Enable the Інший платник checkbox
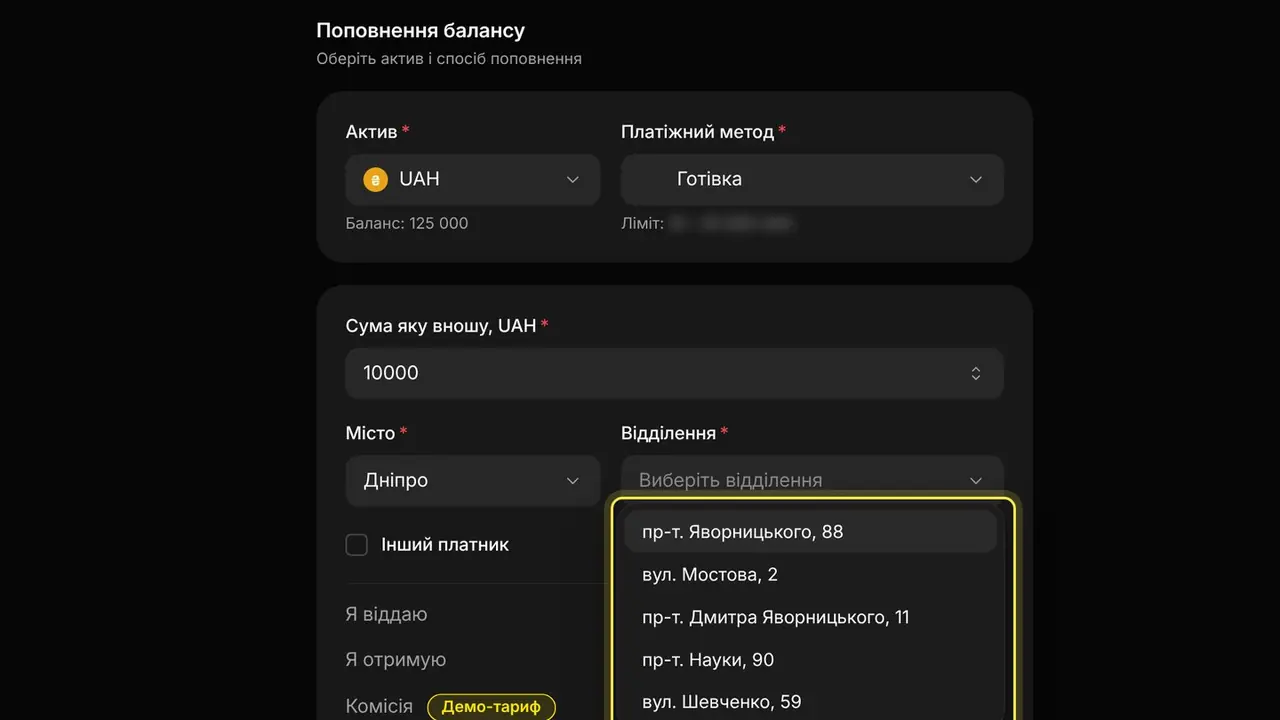The height and width of the screenshot is (720, 1280). point(357,545)
